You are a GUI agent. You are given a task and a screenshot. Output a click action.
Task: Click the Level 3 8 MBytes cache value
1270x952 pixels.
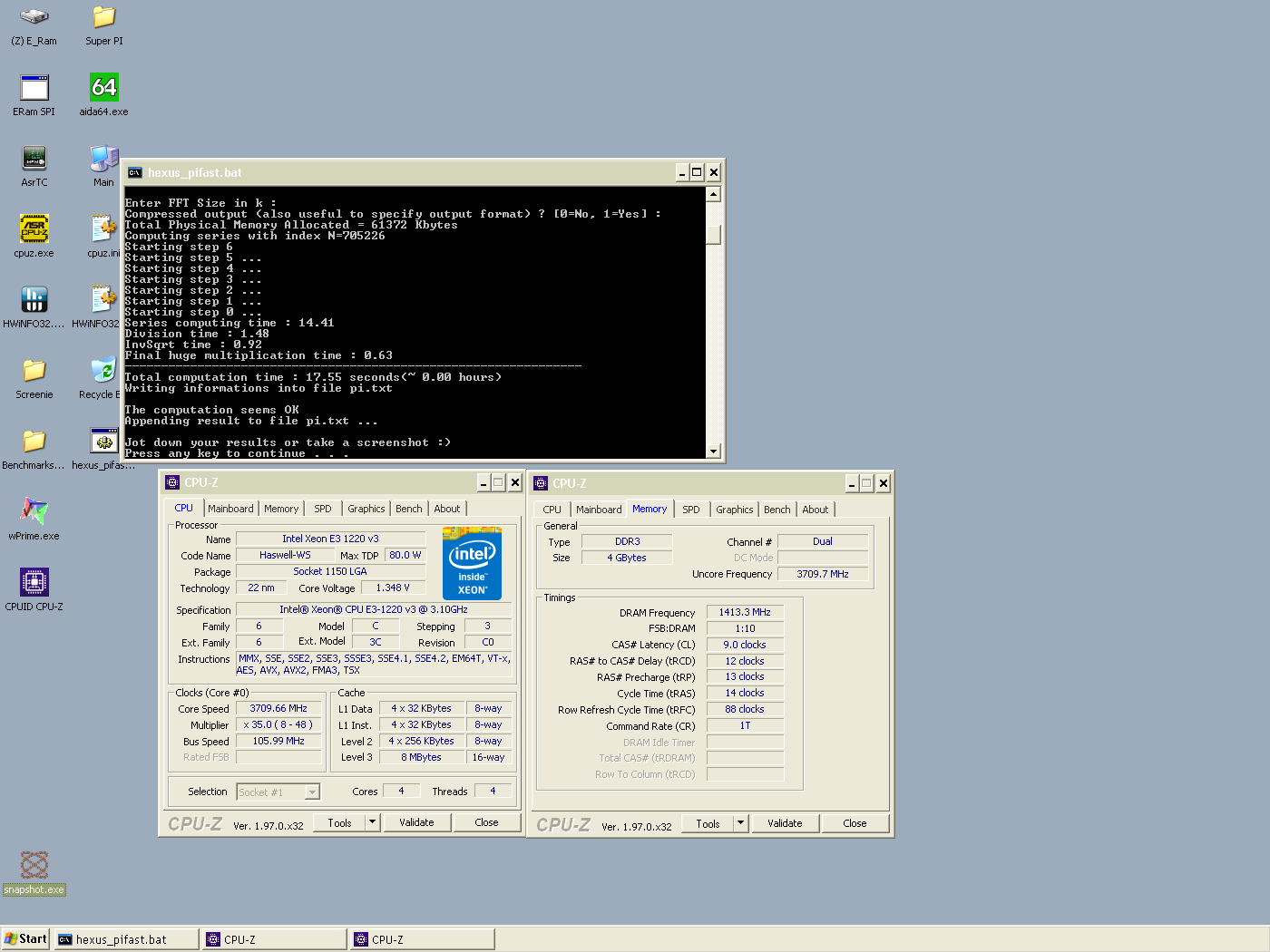[421, 758]
